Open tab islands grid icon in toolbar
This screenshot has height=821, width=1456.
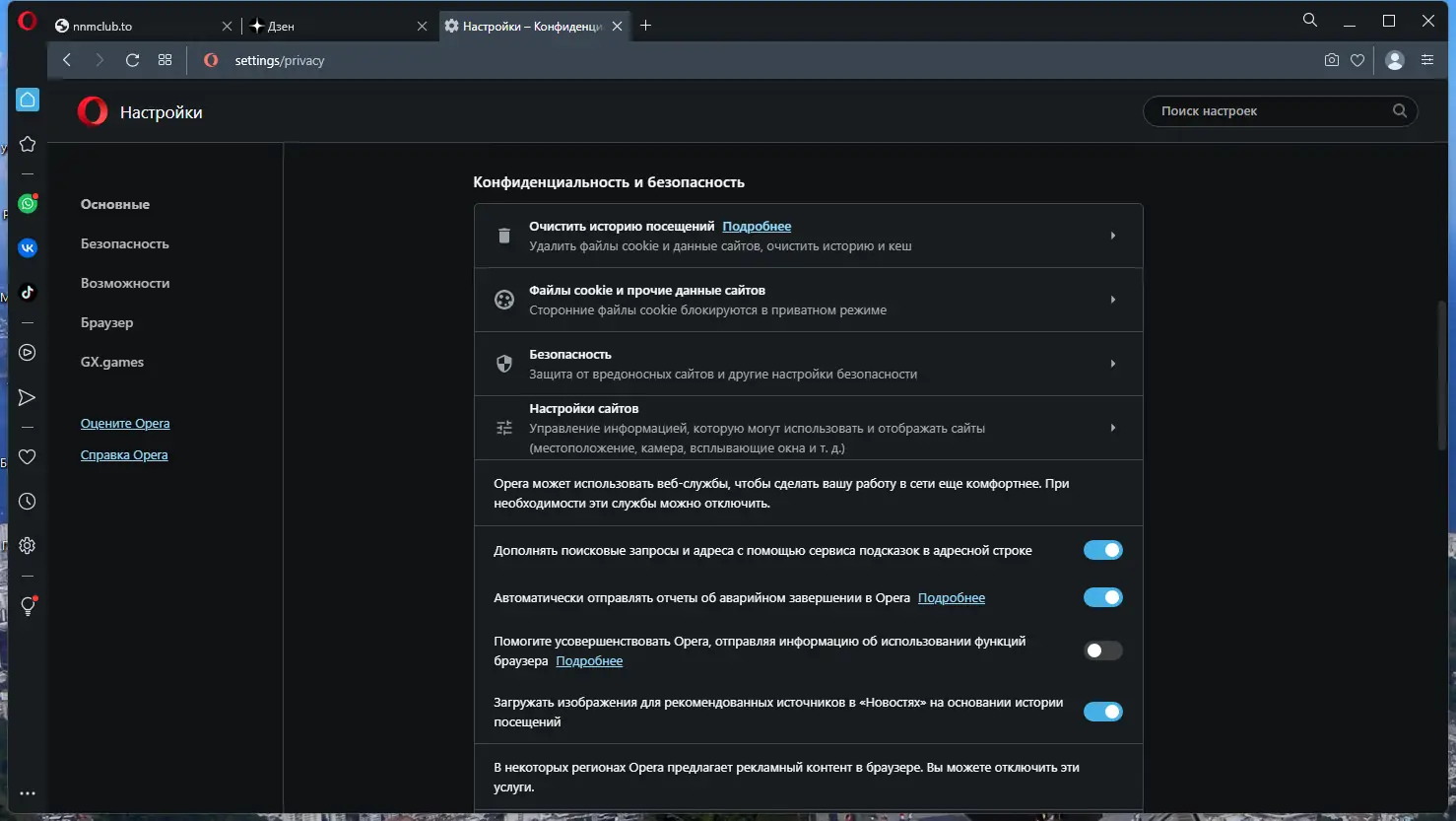165,60
